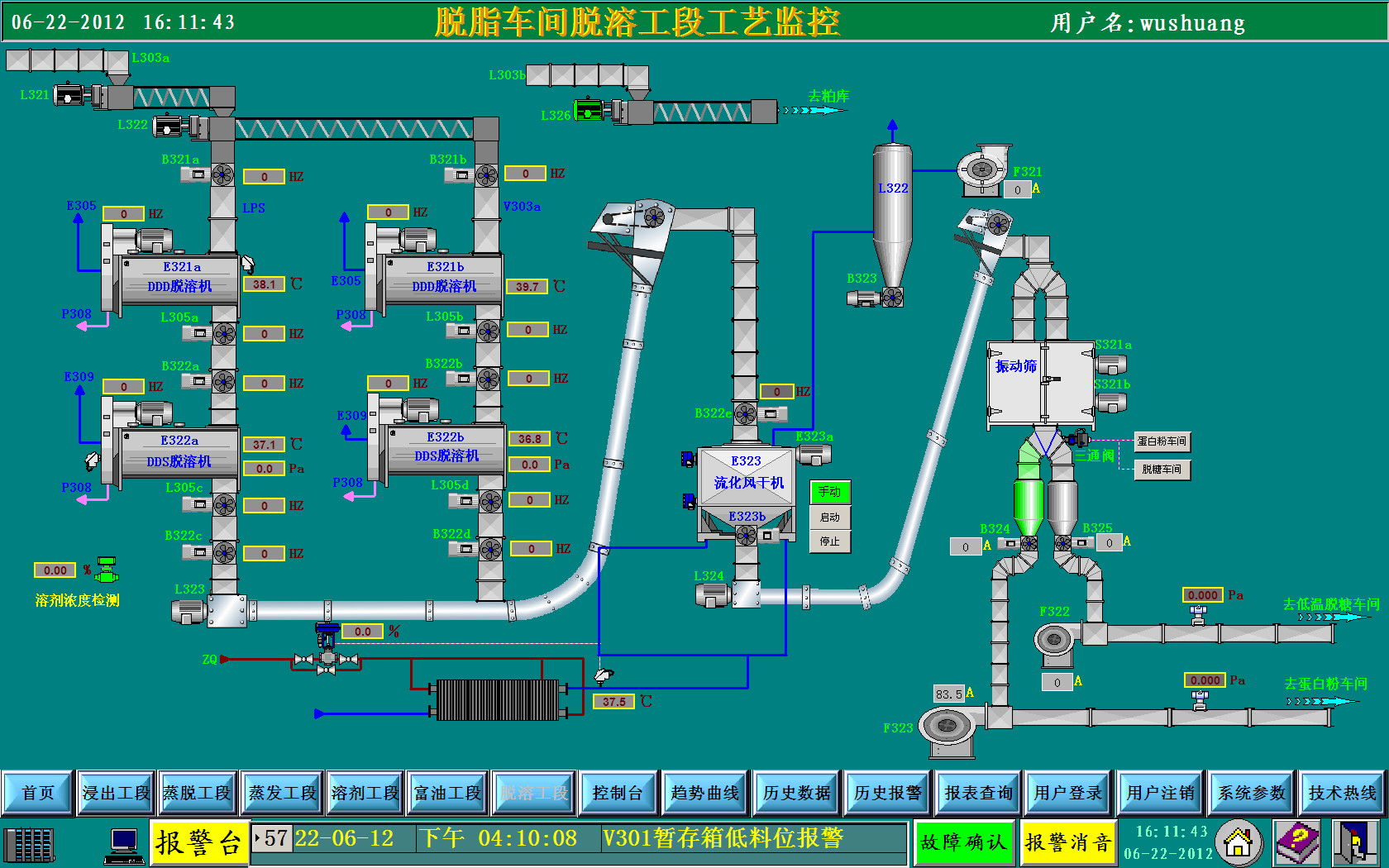Screen dimensions: 1389x868
Task: Click the V301暂存箱低料位报警 alarm message
Action: [x=723, y=838]
